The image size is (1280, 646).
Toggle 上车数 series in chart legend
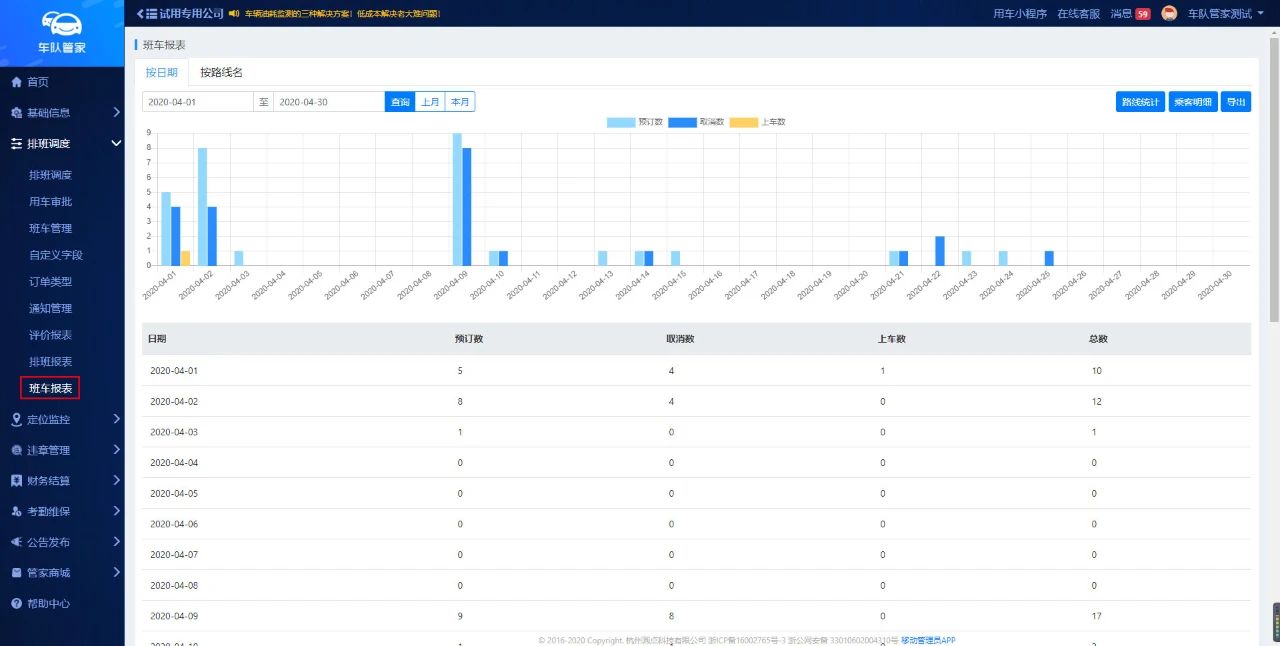(743, 122)
